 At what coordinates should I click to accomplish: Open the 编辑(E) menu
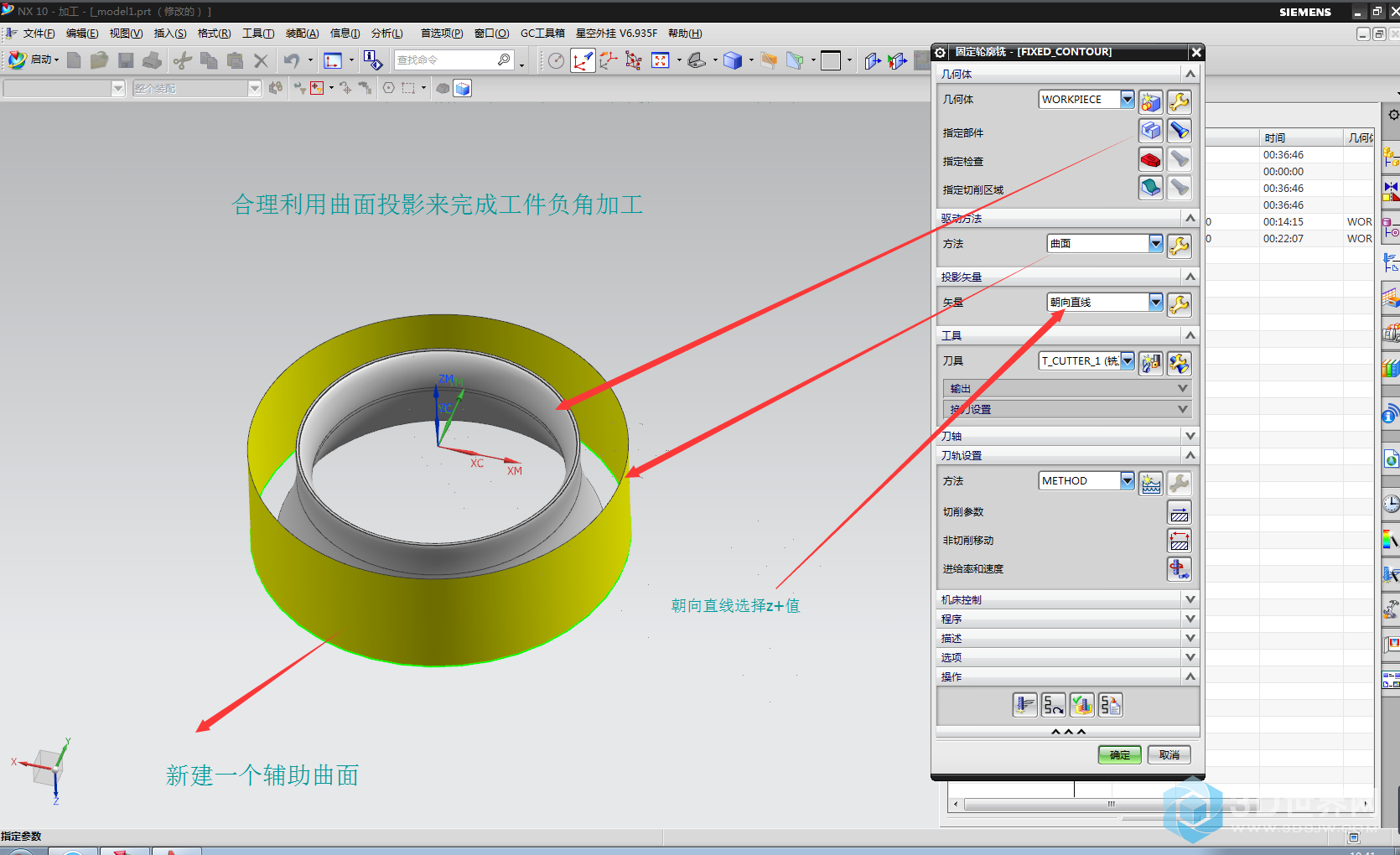(82, 34)
